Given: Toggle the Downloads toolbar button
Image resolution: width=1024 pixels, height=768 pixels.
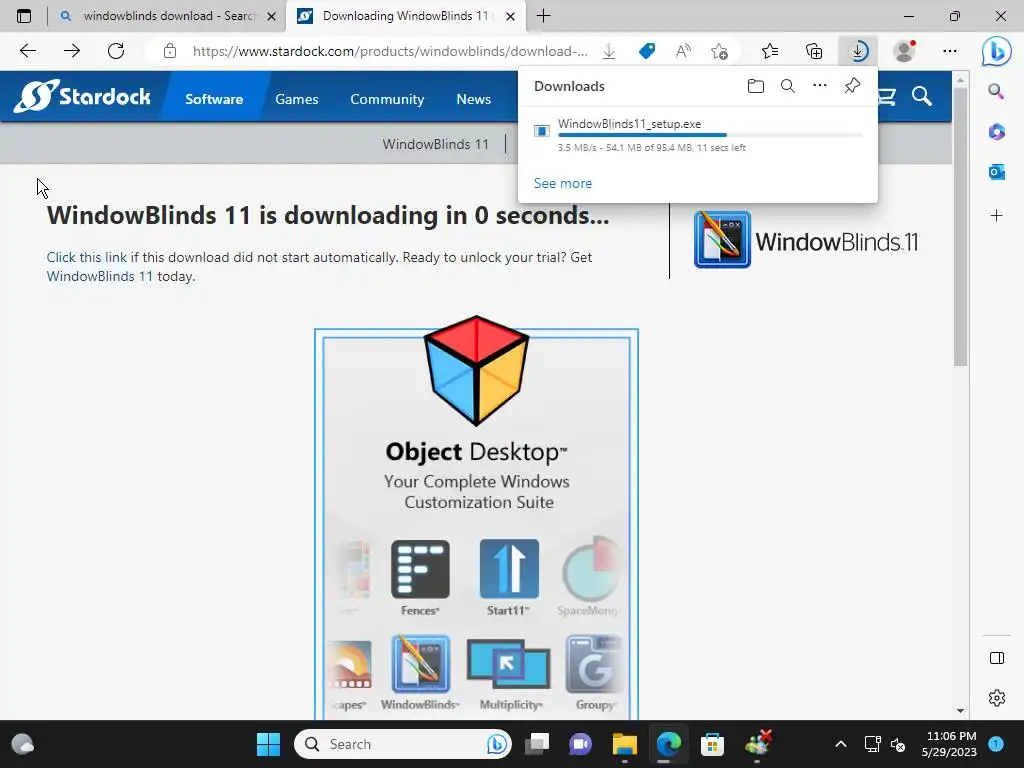Looking at the screenshot, I should (858, 51).
